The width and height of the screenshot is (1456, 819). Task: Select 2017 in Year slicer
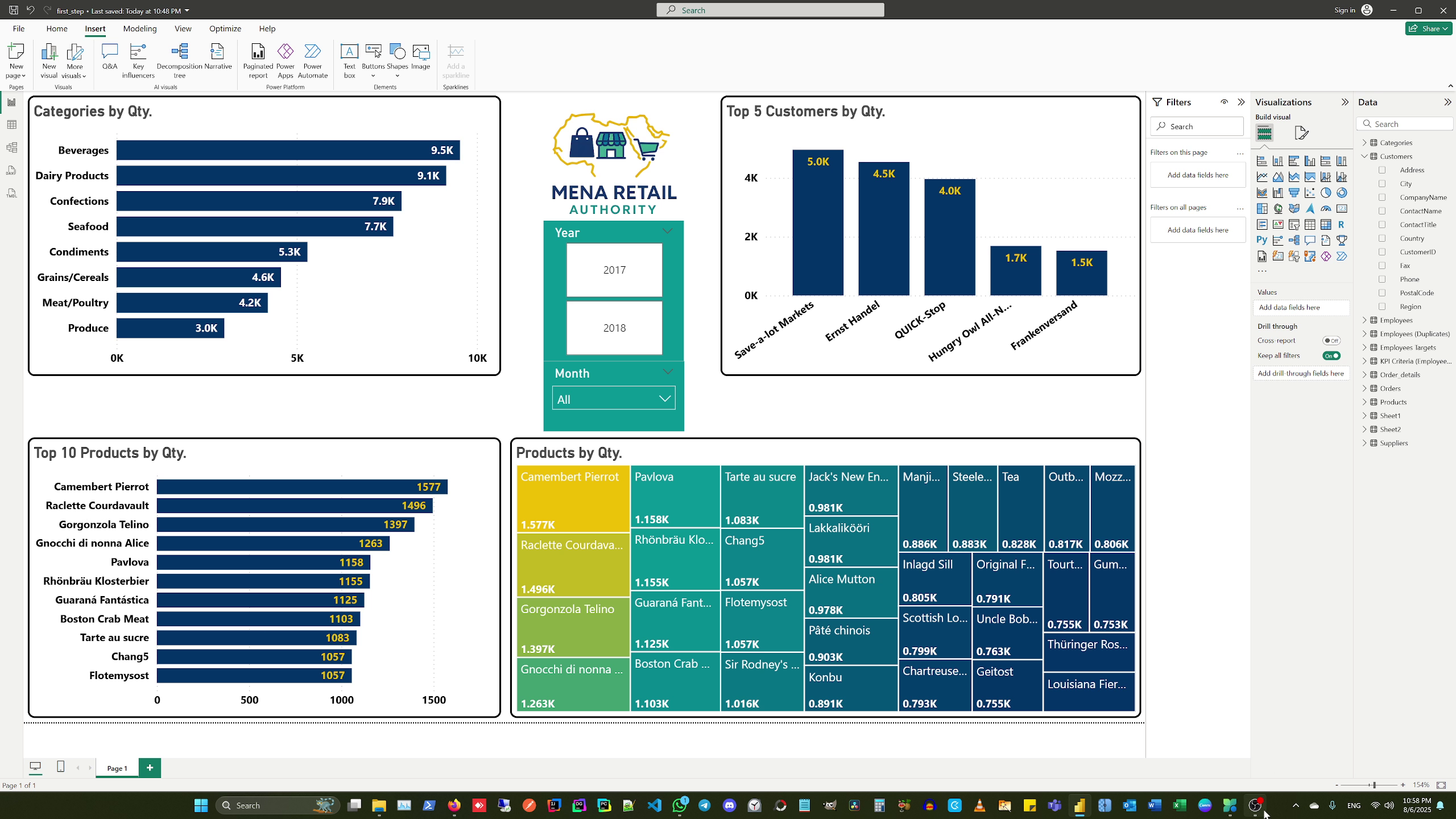click(x=614, y=270)
